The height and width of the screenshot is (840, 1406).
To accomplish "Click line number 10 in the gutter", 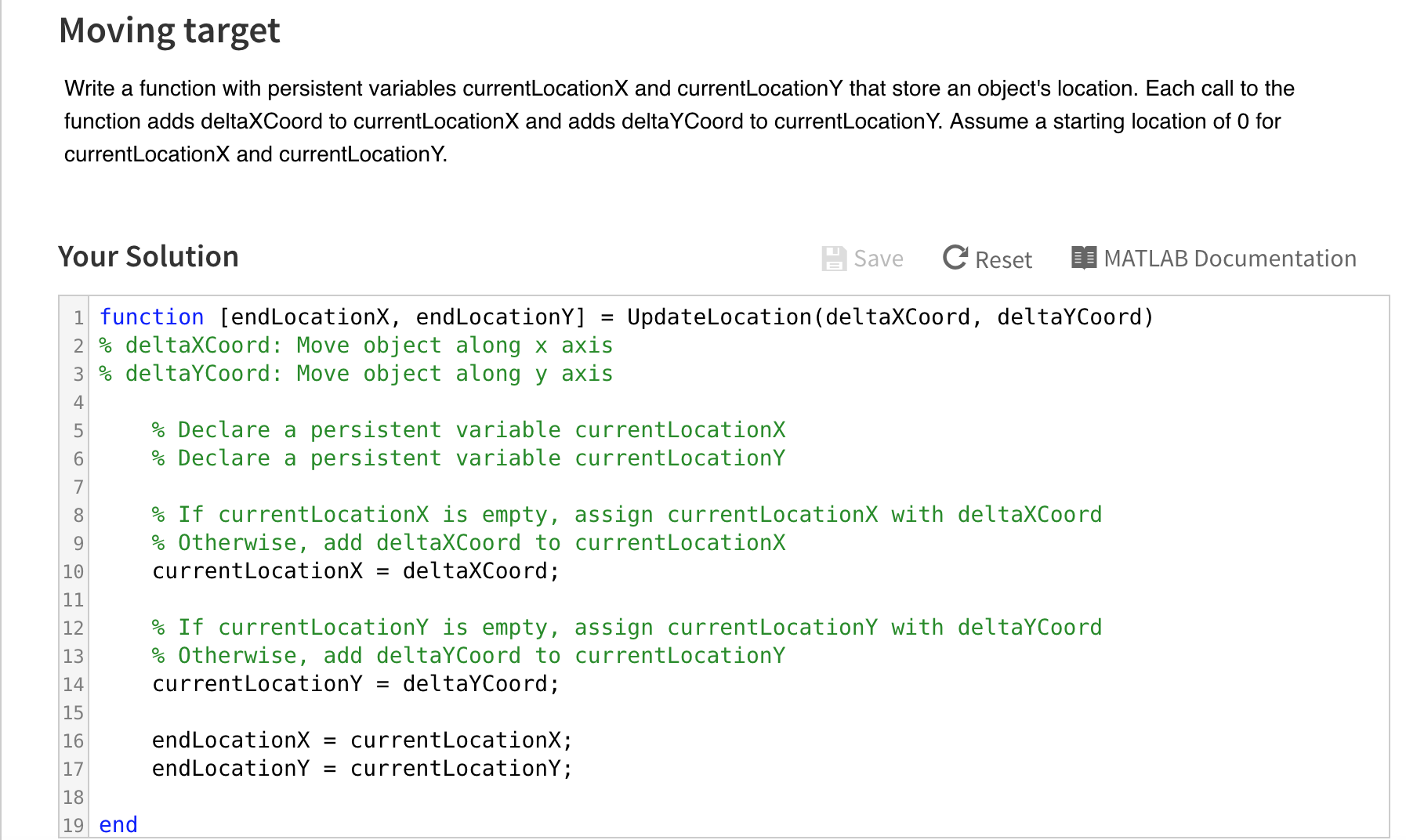I will click(x=74, y=572).
